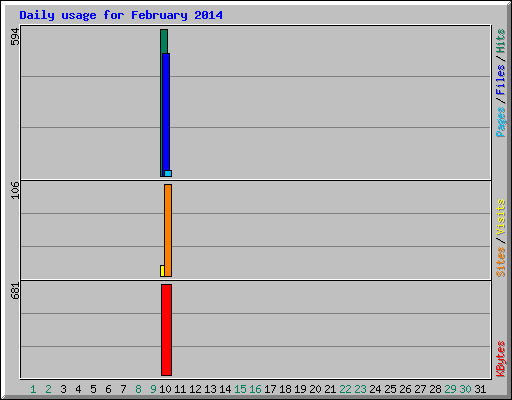Click day 19 on the x-axis
512x400 pixels.
(x=300, y=389)
